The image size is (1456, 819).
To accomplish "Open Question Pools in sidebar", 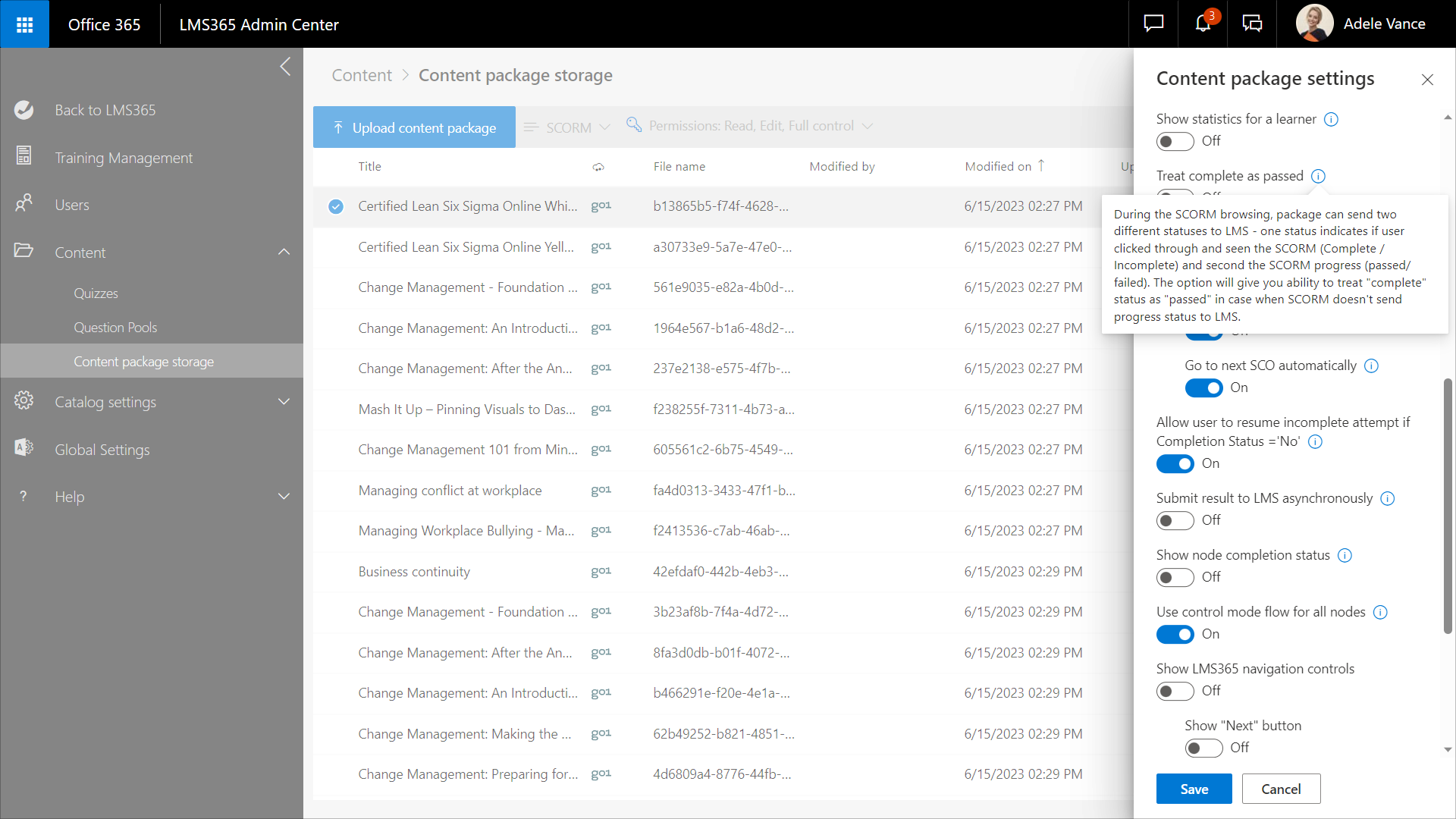I will point(115,328).
